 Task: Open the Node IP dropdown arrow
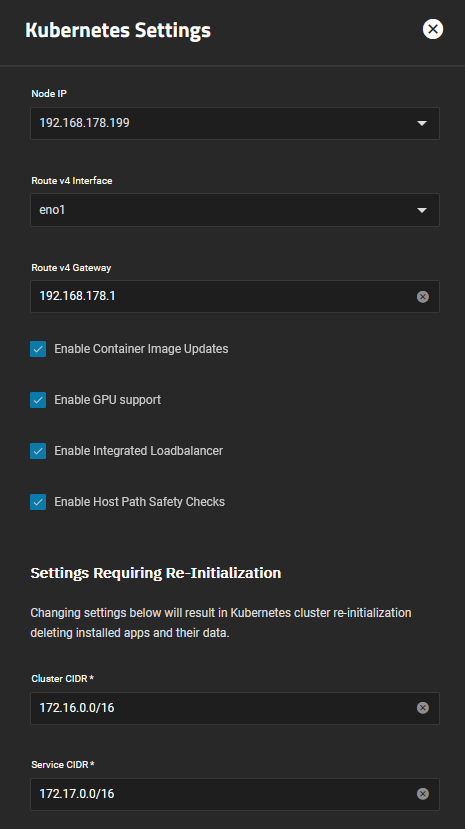pyautogui.click(x=422, y=123)
